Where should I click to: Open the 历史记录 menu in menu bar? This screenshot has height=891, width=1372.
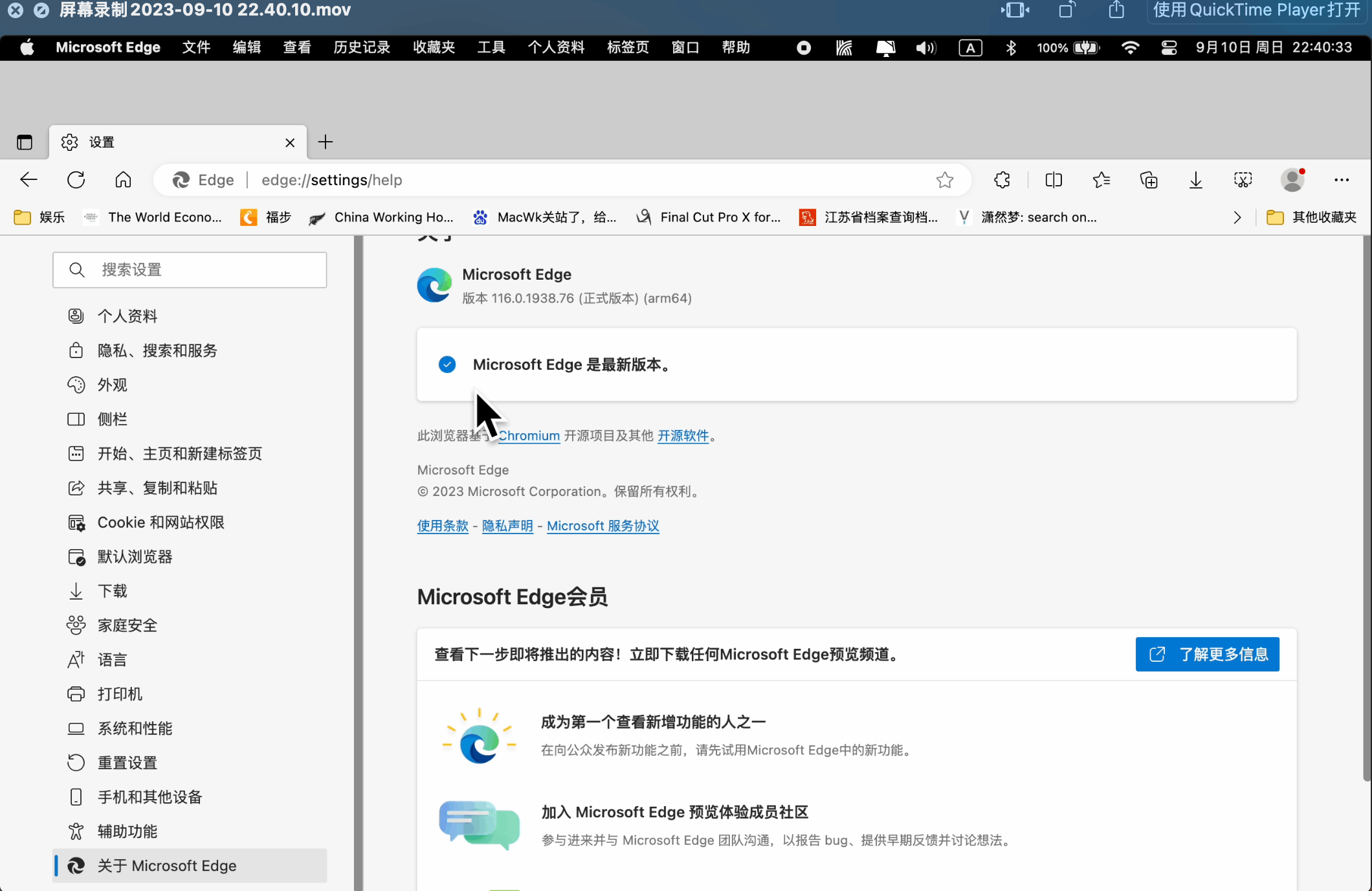pos(362,47)
